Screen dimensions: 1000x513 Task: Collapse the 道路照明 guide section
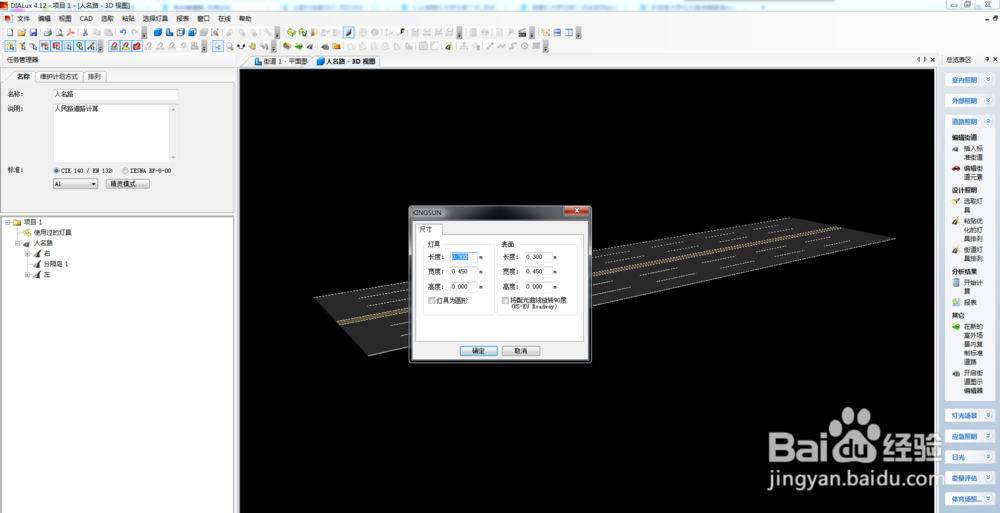(x=988, y=121)
